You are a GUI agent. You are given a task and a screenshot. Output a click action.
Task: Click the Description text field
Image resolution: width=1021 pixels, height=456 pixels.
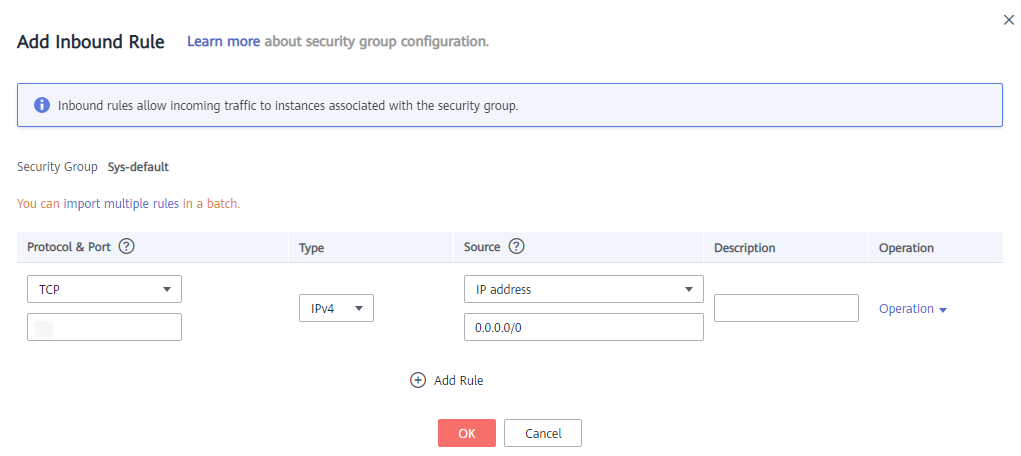[x=786, y=308]
